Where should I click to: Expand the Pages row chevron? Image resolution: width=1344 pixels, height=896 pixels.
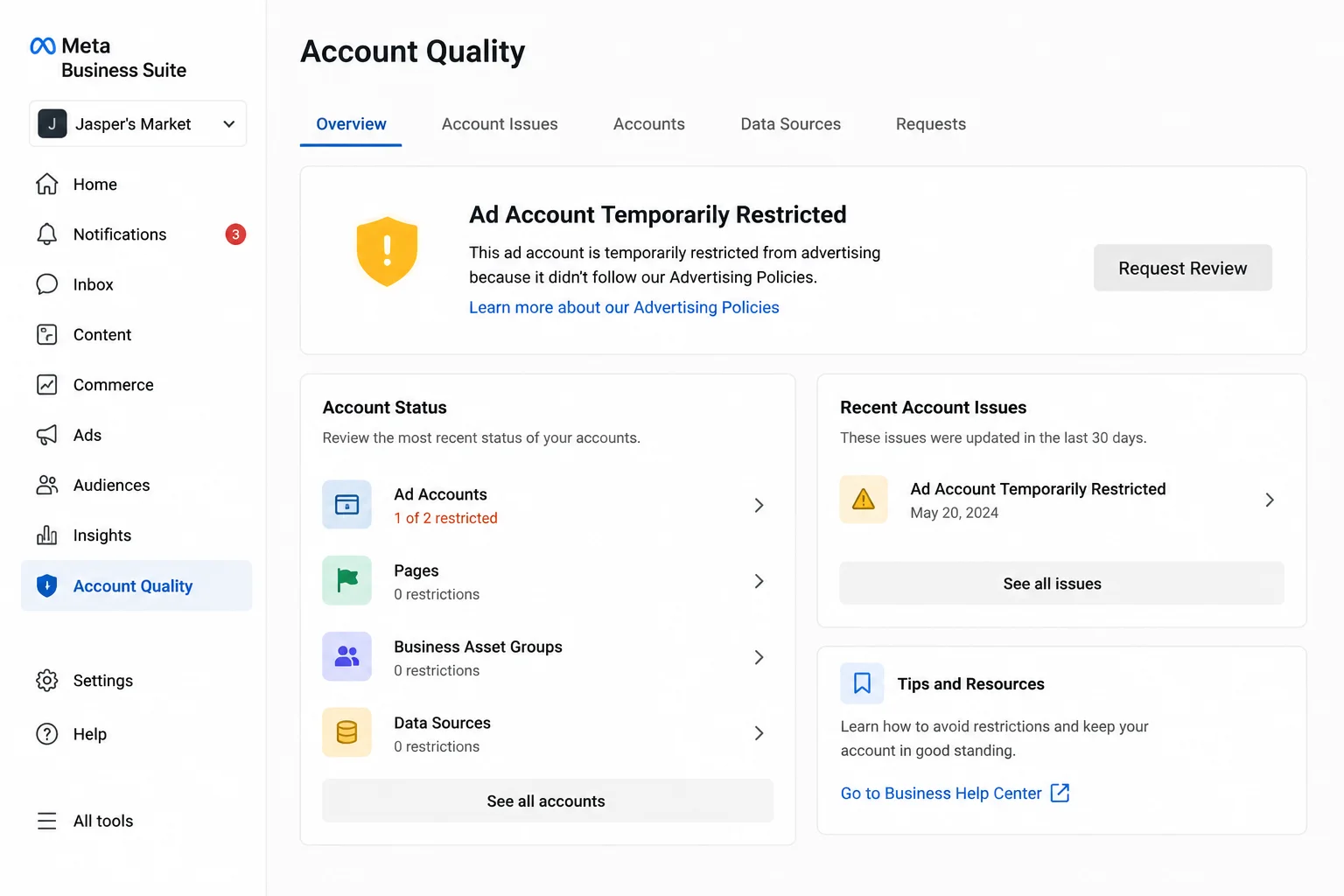(759, 581)
